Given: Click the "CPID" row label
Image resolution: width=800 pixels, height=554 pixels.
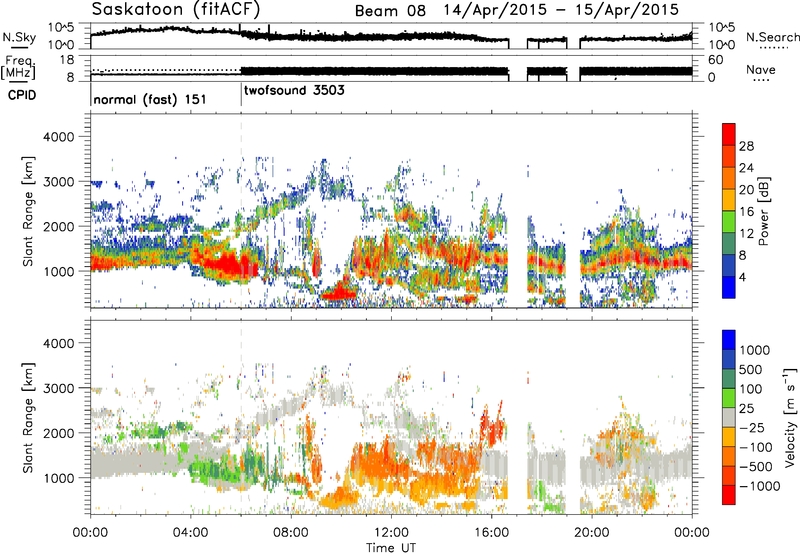Looking at the screenshot, I should click(22, 95).
